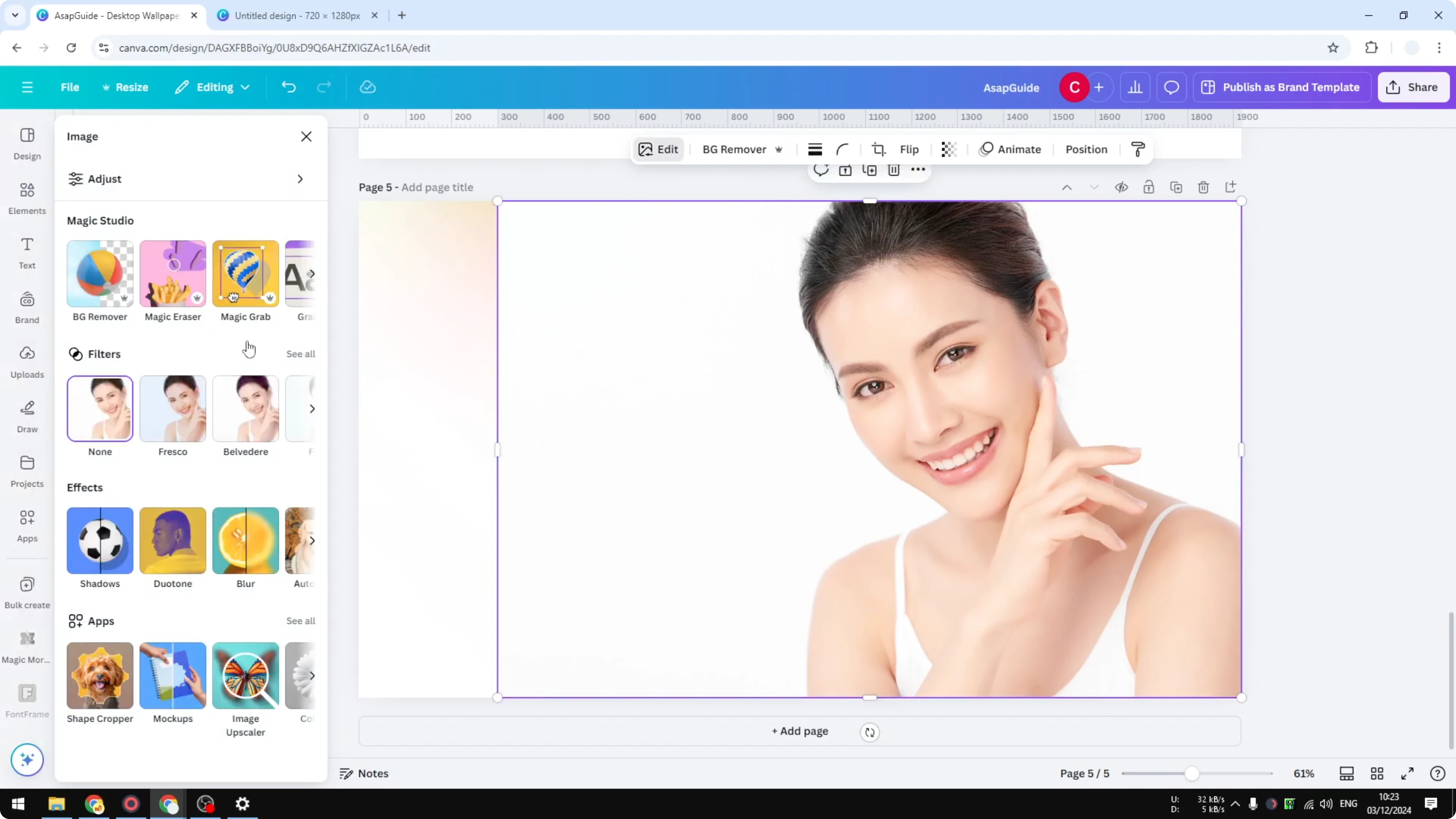
Task: Apply the Belvedere filter thumbnail
Action: (x=245, y=408)
